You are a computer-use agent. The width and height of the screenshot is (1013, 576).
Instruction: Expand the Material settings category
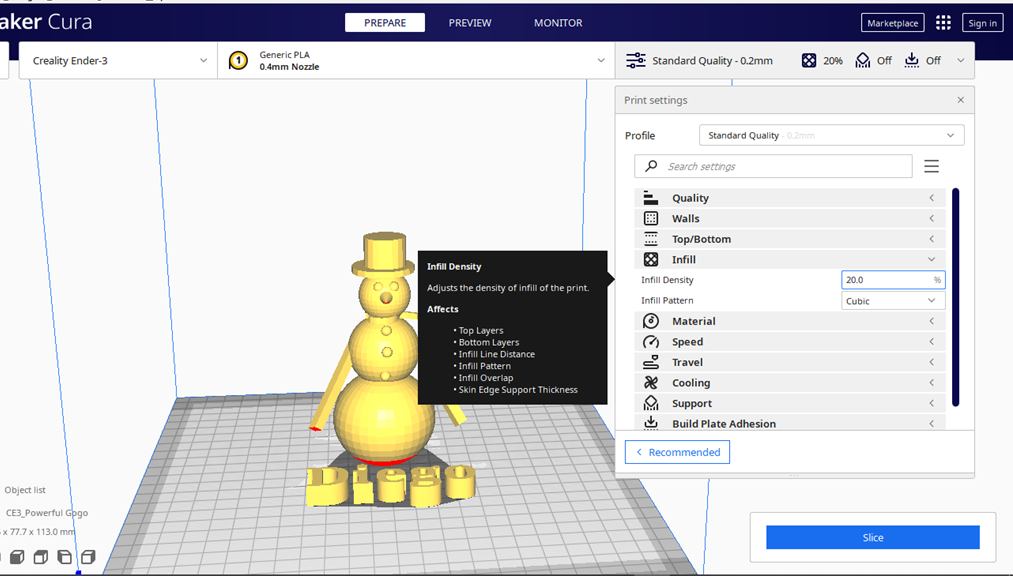(789, 321)
